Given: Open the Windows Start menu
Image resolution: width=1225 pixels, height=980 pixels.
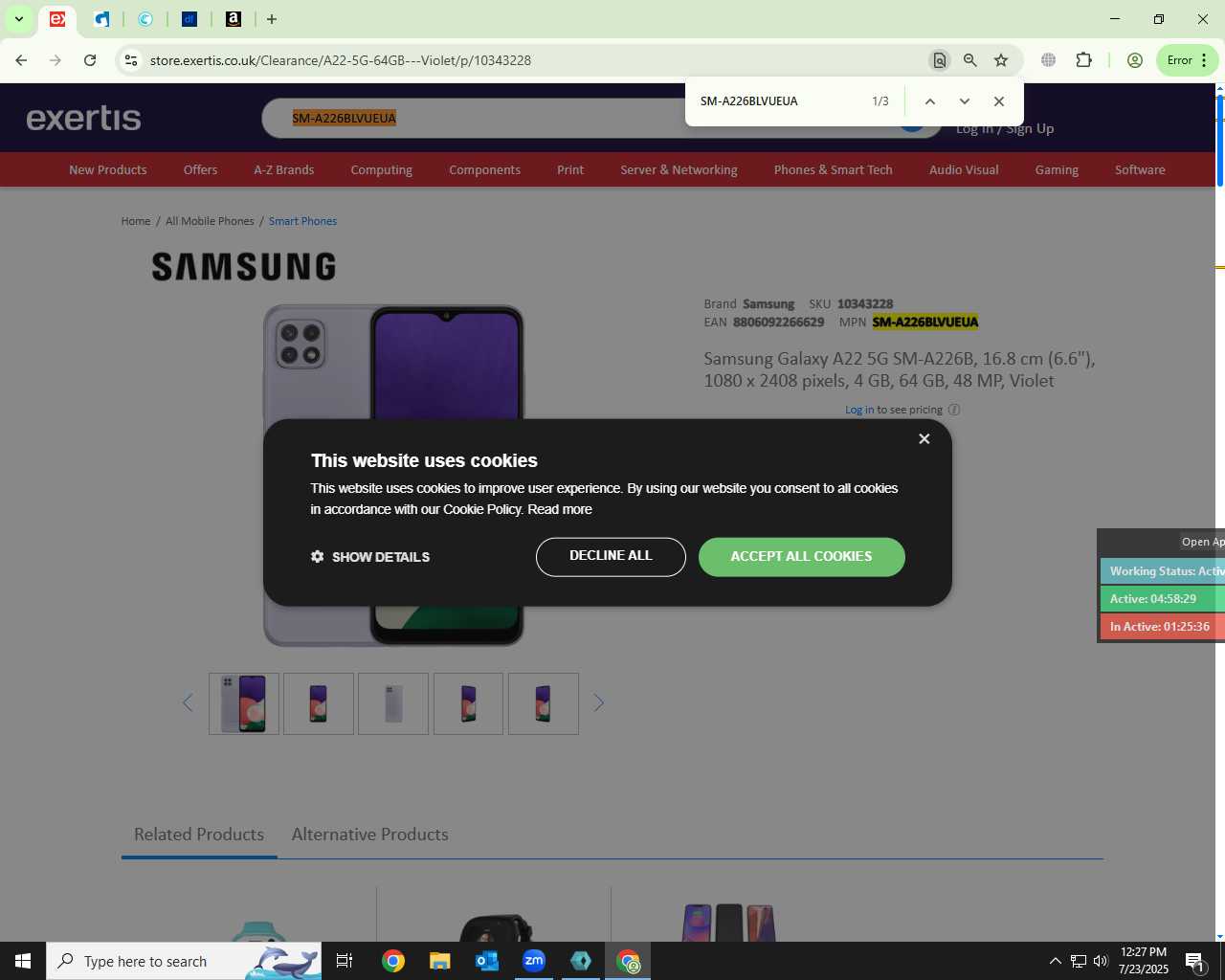Looking at the screenshot, I should [23, 961].
